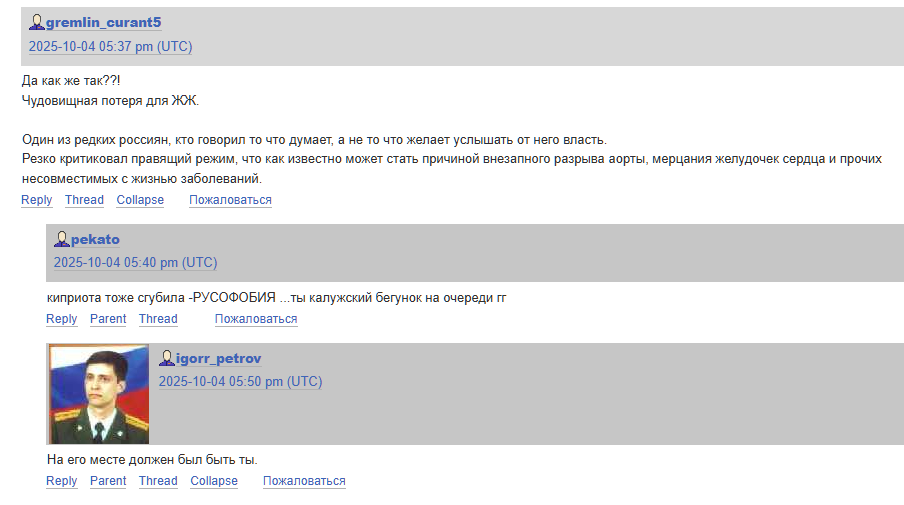Go to Parent of igorr_petrov's comment
This screenshot has width=904, height=505.
(x=108, y=481)
